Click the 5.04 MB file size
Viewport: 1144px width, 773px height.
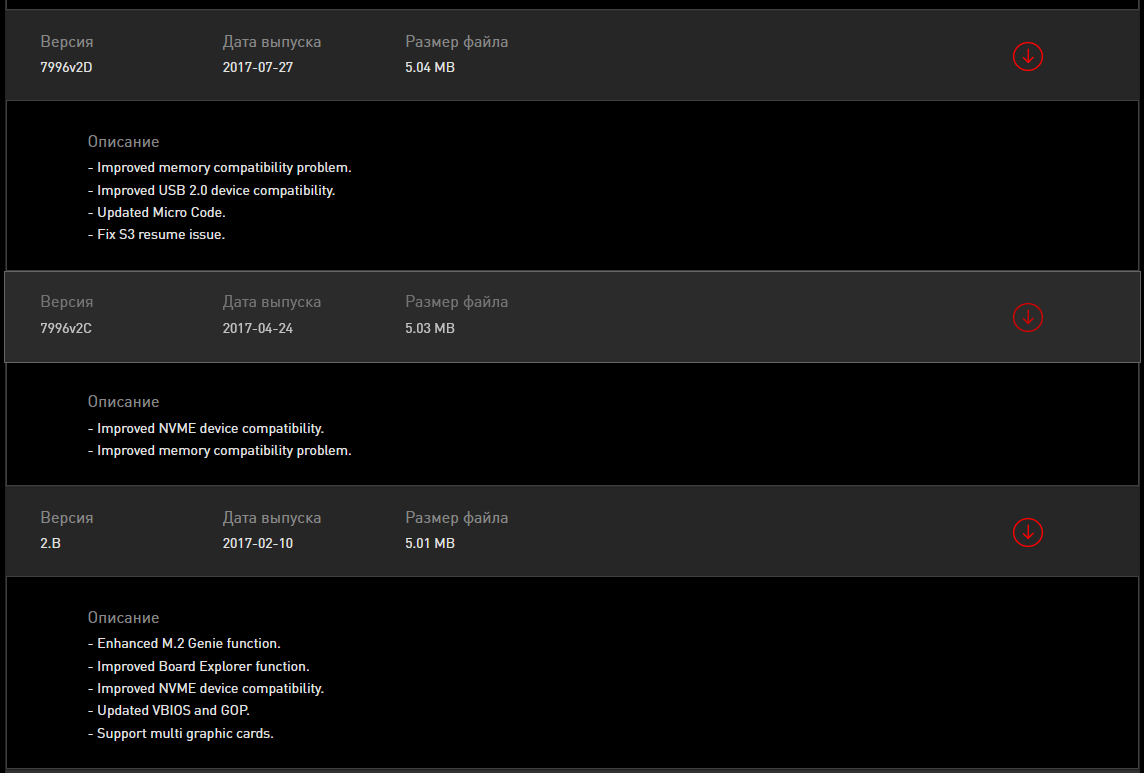(x=430, y=68)
